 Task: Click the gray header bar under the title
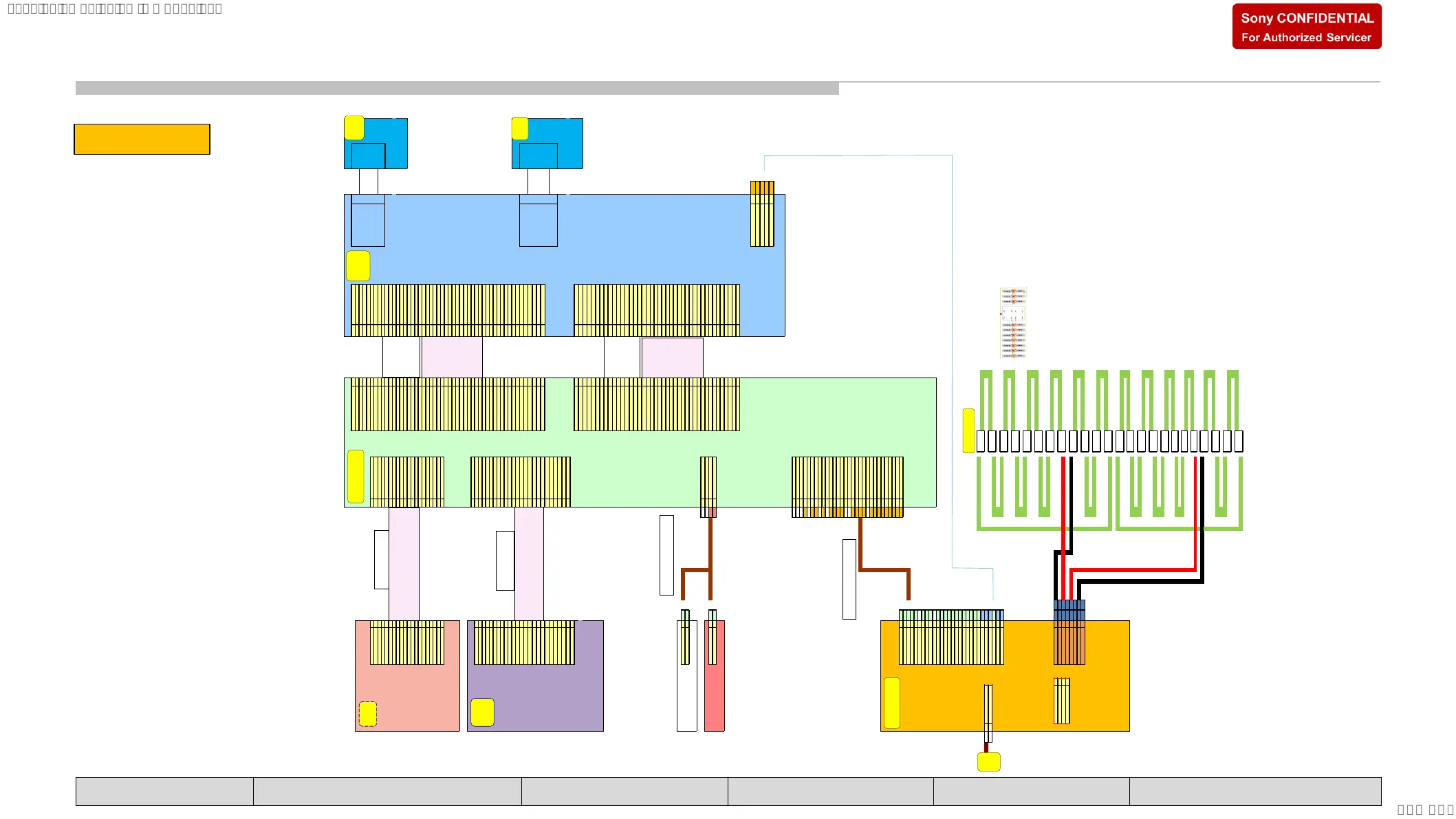point(457,88)
